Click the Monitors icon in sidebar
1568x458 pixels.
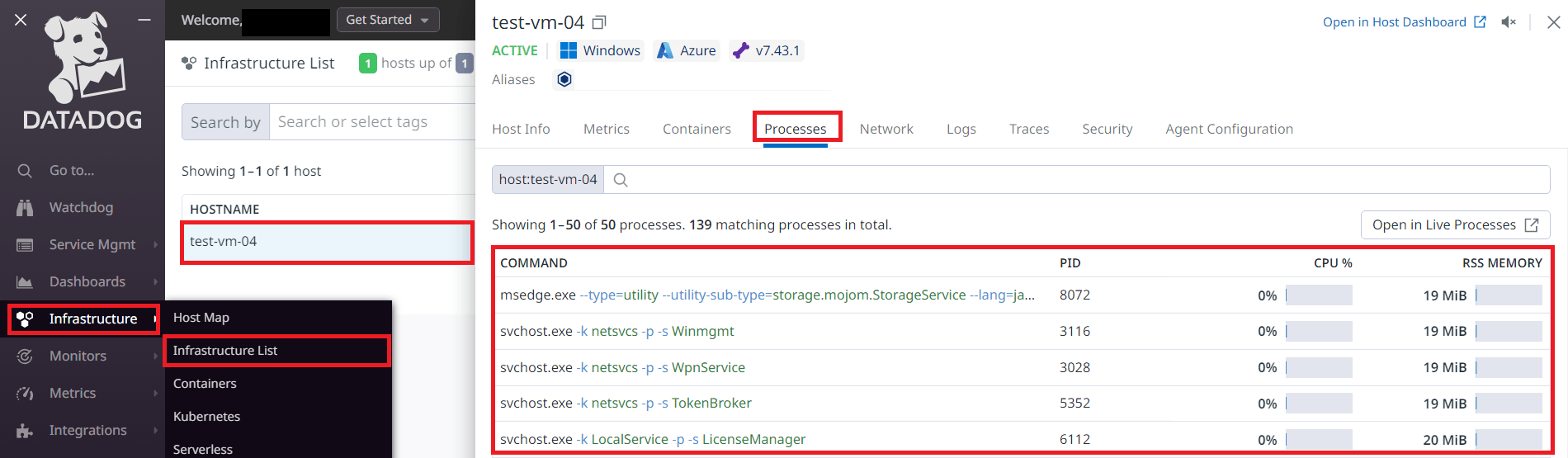coord(25,356)
